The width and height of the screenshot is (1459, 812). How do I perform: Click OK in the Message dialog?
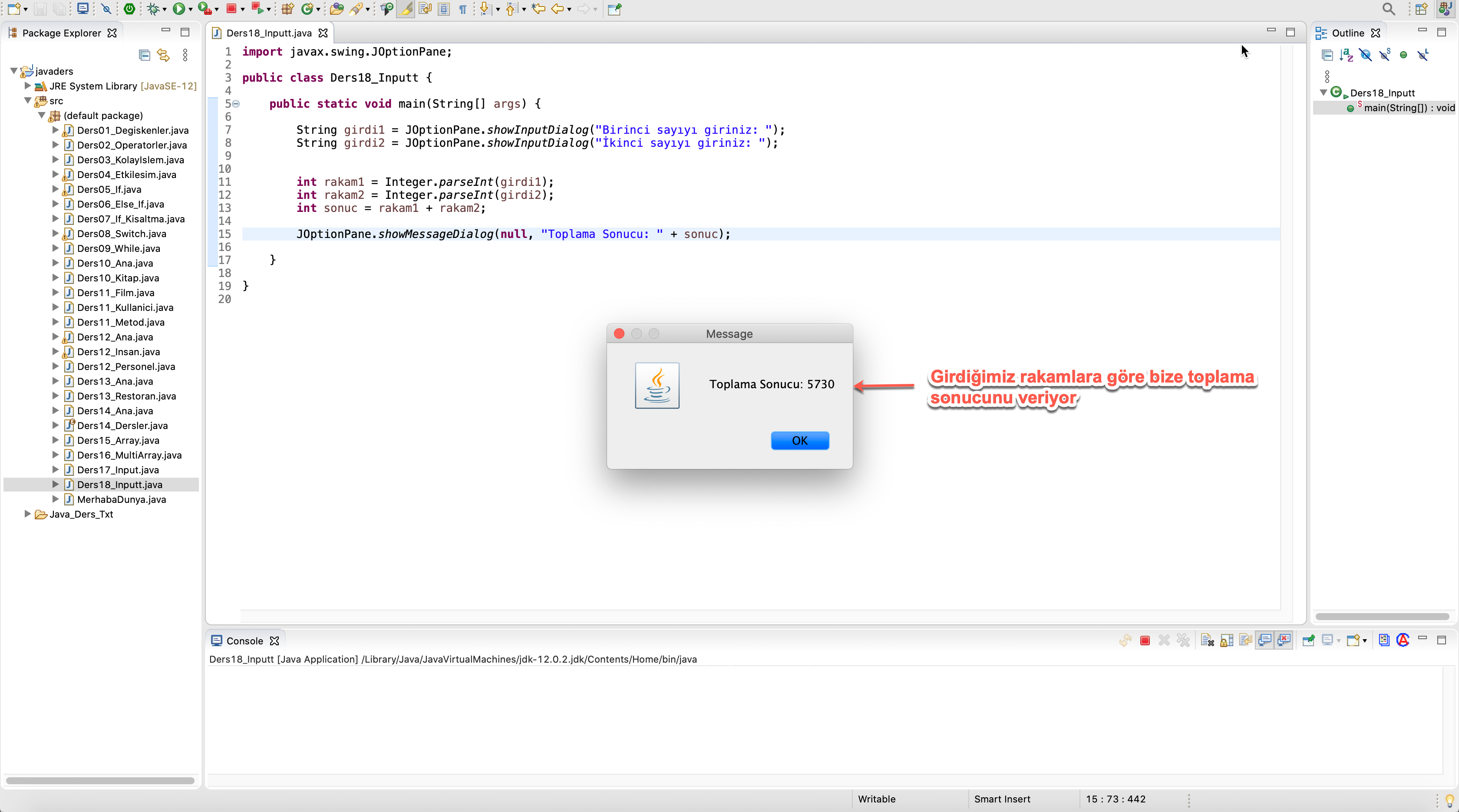pyautogui.click(x=800, y=440)
